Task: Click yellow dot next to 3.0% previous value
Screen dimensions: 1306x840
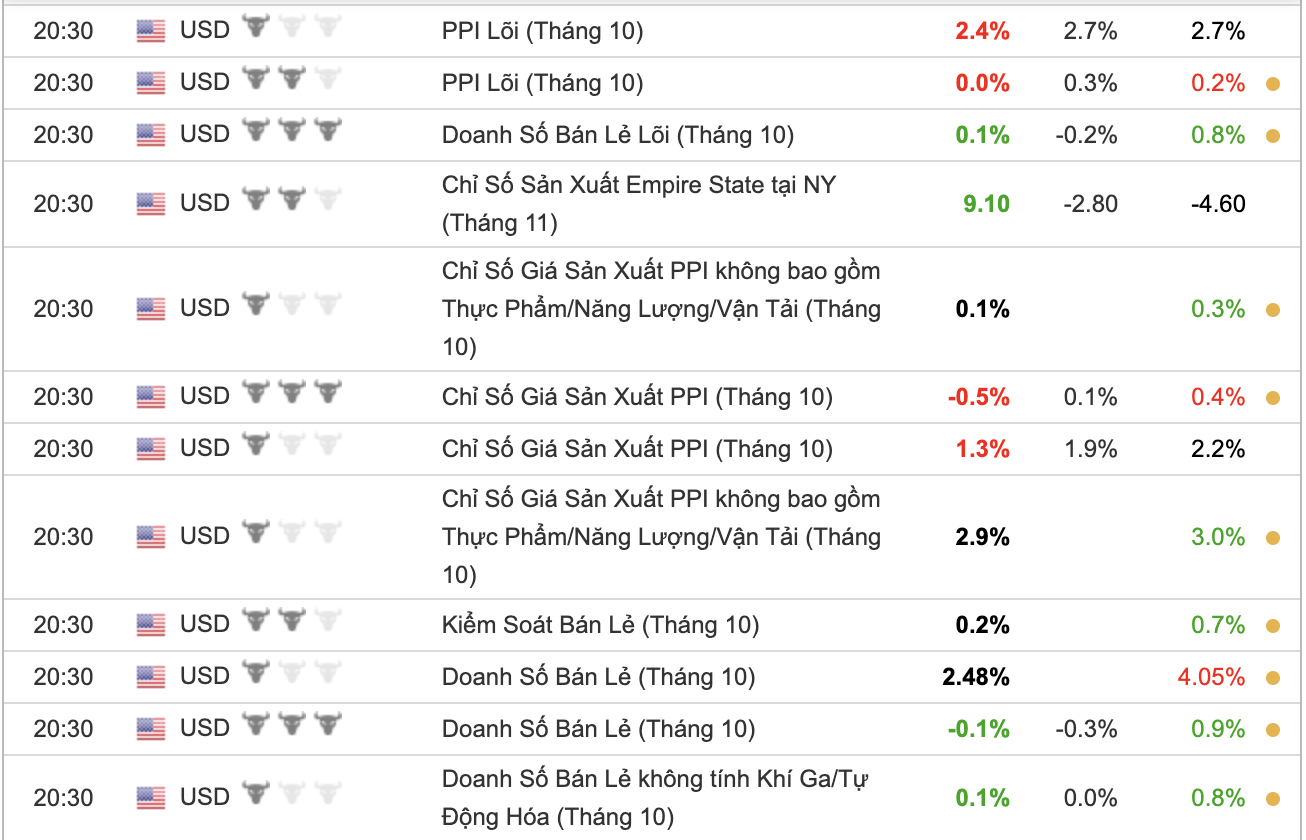Action: click(x=1273, y=538)
